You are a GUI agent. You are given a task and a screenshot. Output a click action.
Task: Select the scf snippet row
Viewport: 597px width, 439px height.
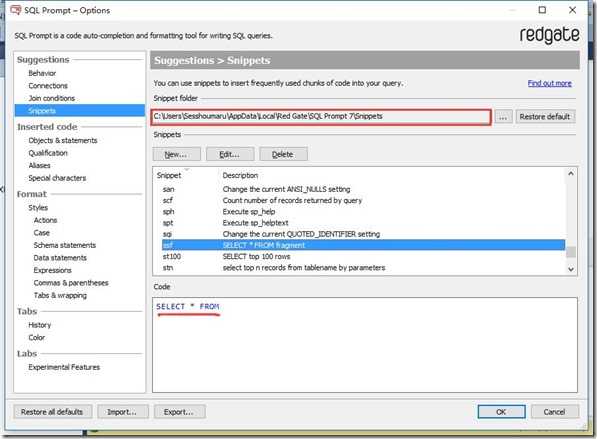tap(364, 200)
